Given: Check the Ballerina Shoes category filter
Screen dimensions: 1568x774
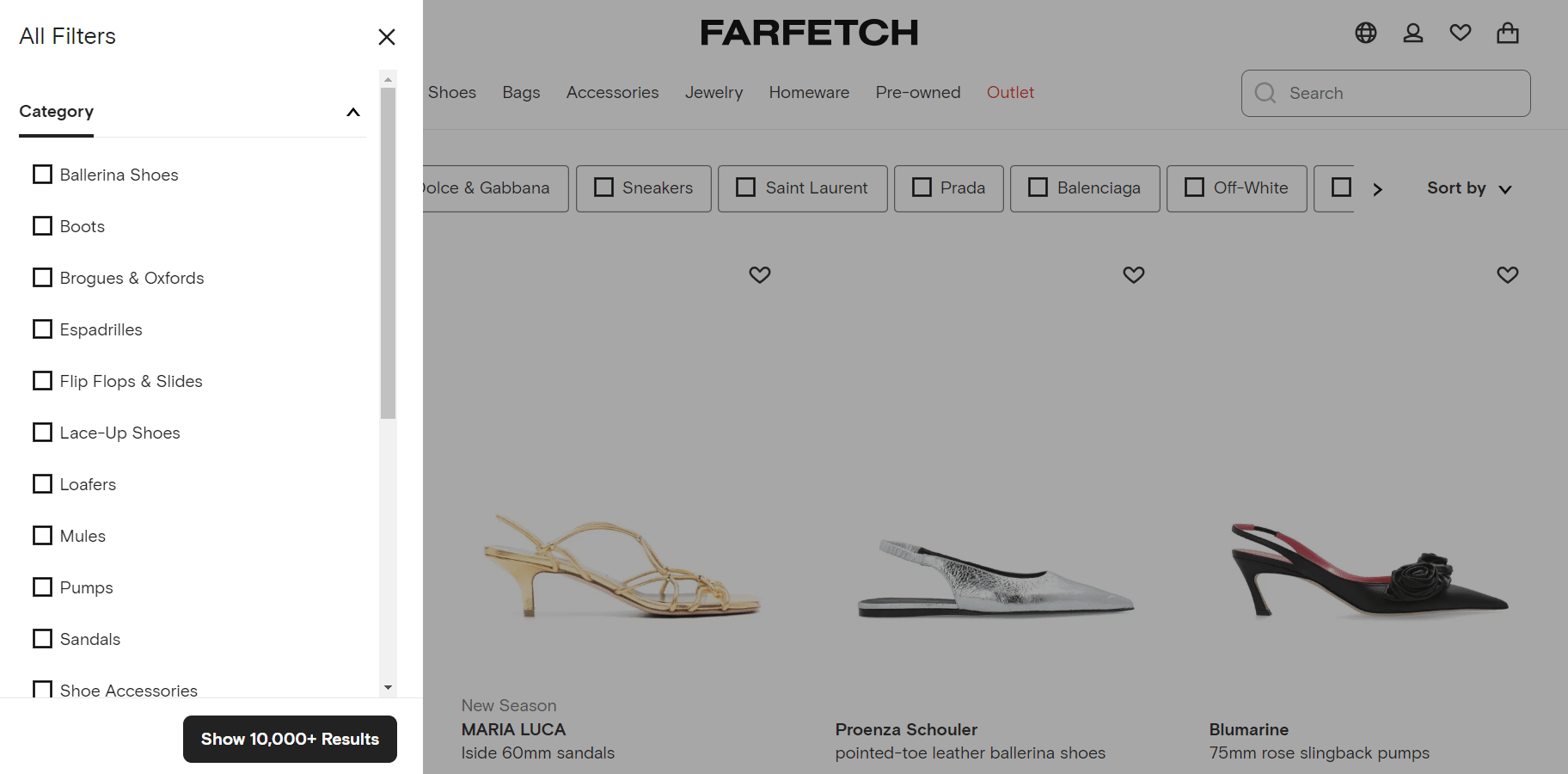Looking at the screenshot, I should point(42,175).
